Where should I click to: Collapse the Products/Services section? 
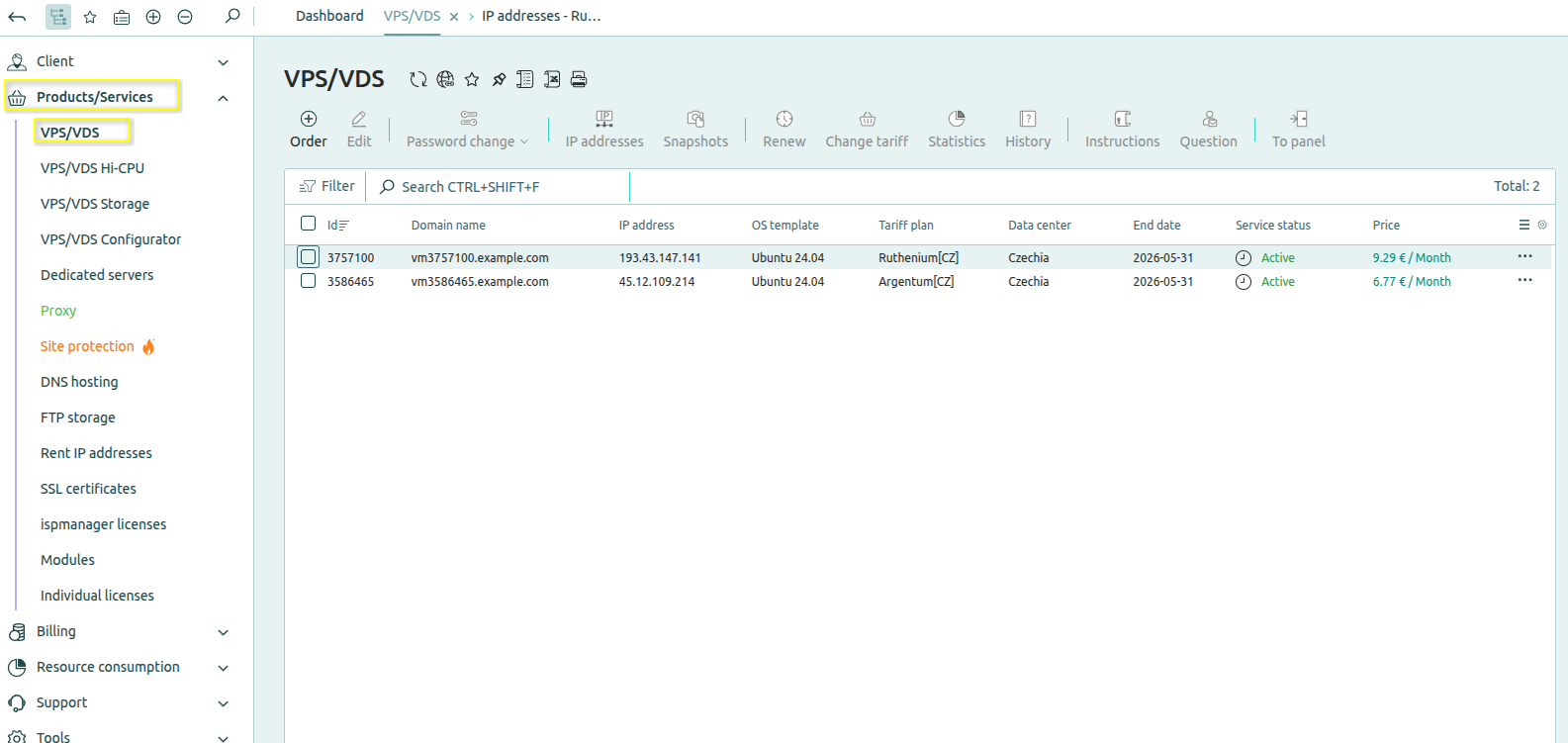[x=224, y=98]
